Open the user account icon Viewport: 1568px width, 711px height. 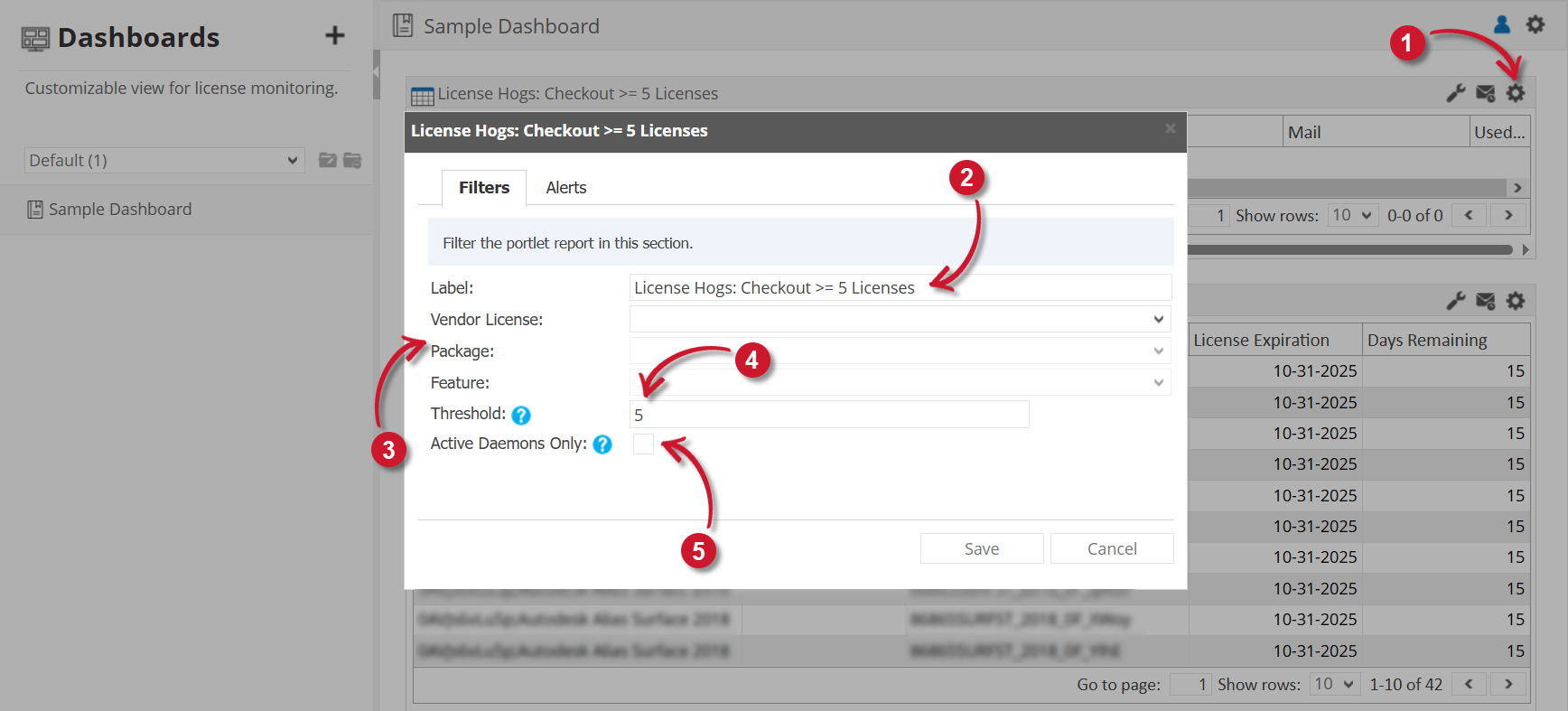1502,24
